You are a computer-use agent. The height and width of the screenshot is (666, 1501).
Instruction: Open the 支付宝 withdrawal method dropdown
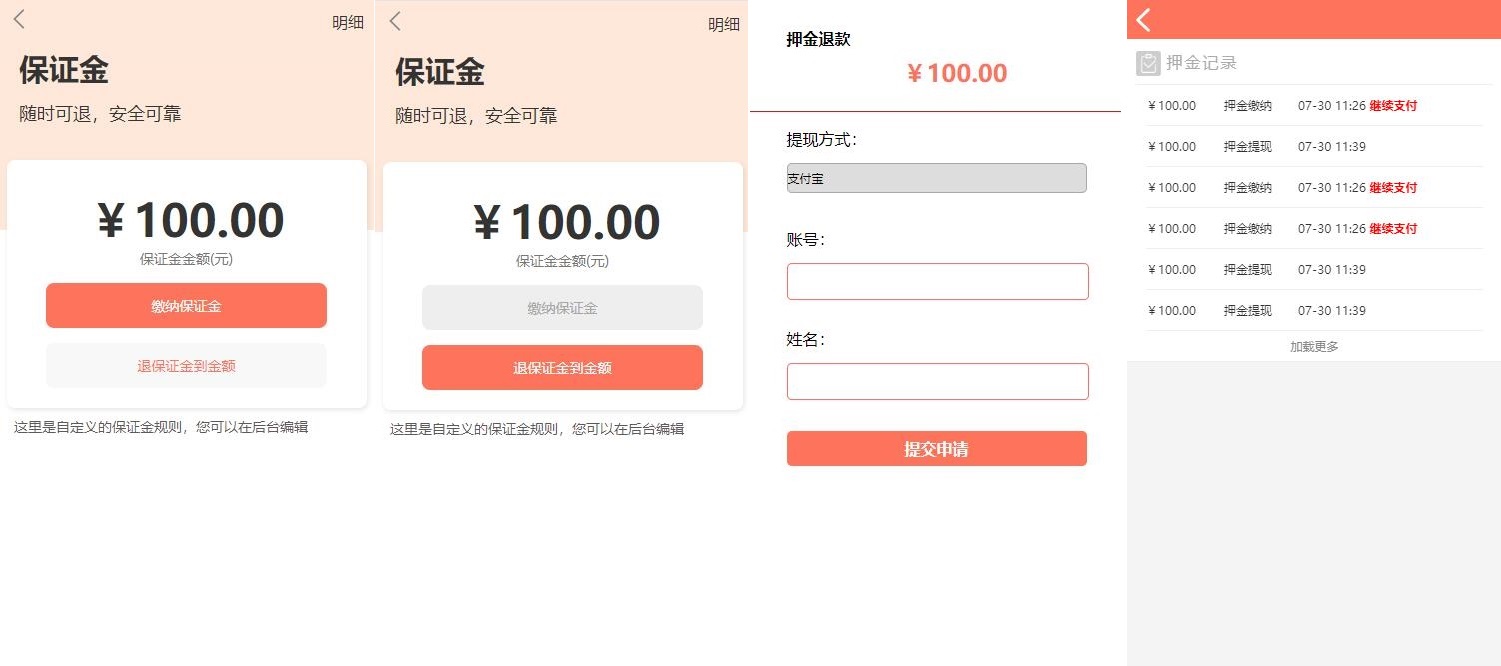point(936,178)
